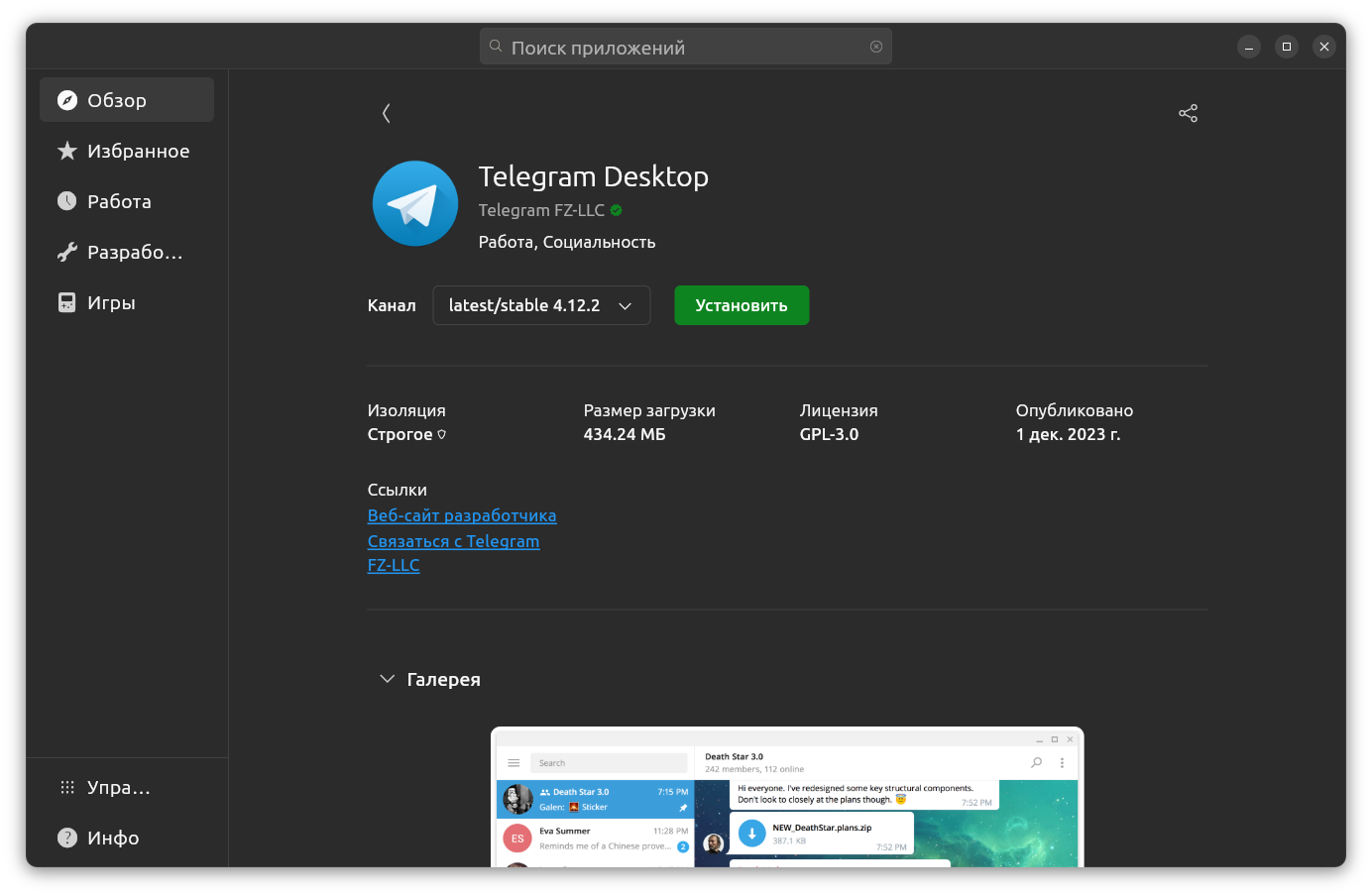Click the search magnifier icon
Viewport: 1372px width, 896px height.
pos(496,47)
